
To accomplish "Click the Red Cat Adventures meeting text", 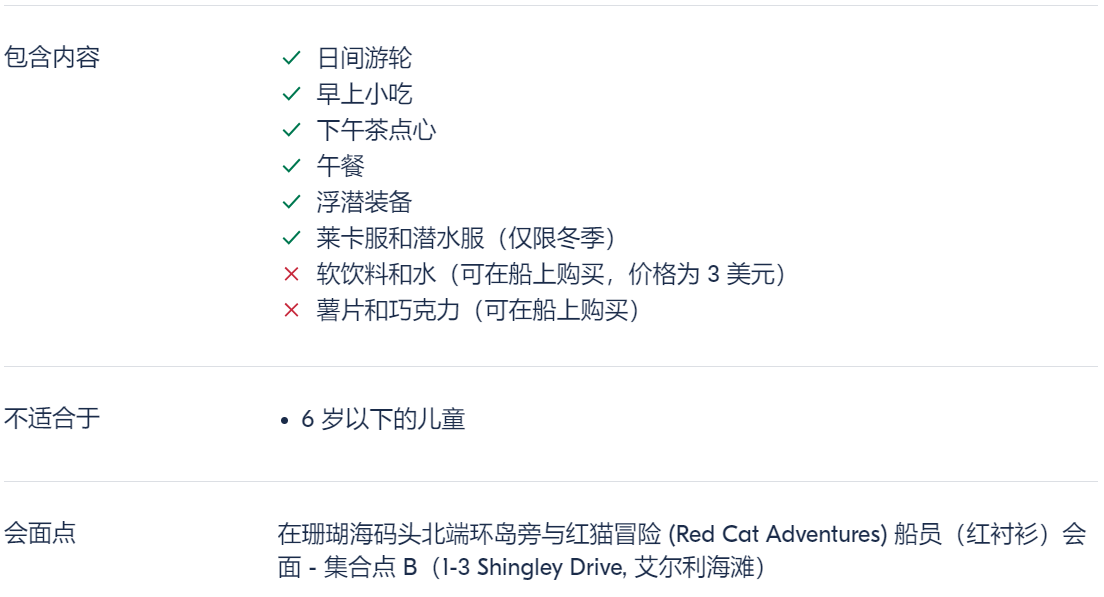I will tap(777, 534).
